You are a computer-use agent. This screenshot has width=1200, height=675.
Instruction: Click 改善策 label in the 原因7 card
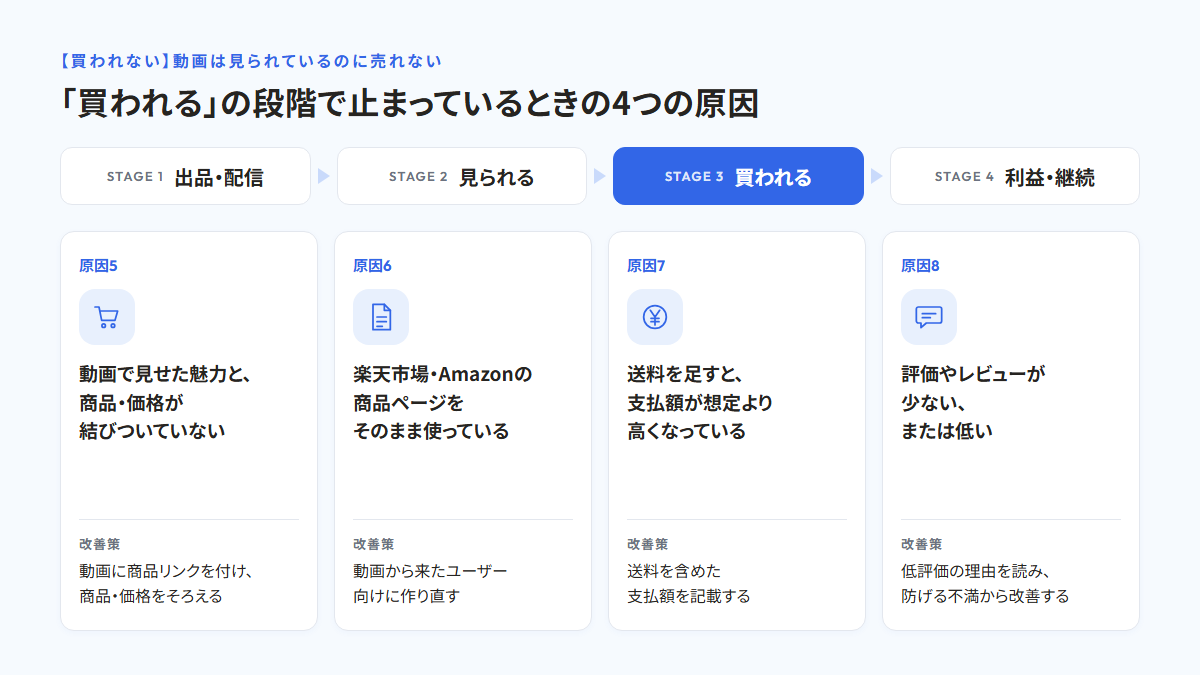[x=648, y=544]
